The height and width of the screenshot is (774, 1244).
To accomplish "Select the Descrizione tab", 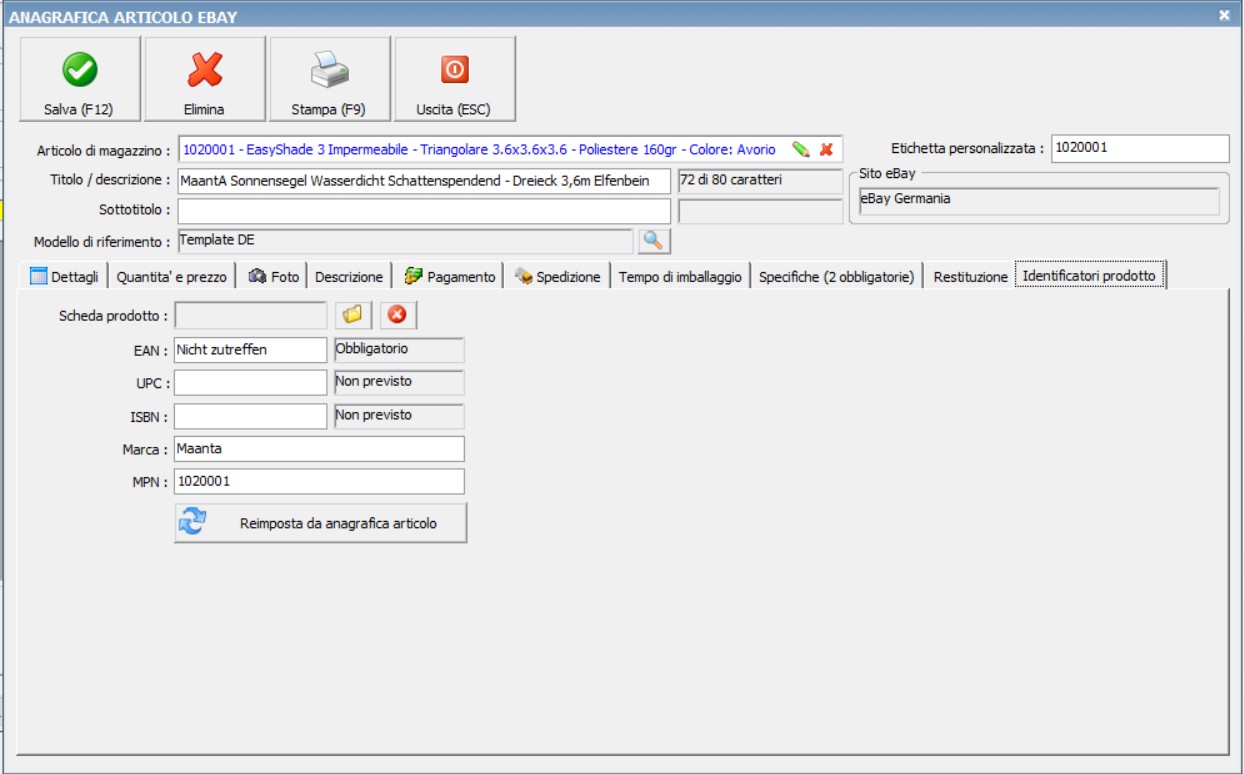I will (x=349, y=277).
